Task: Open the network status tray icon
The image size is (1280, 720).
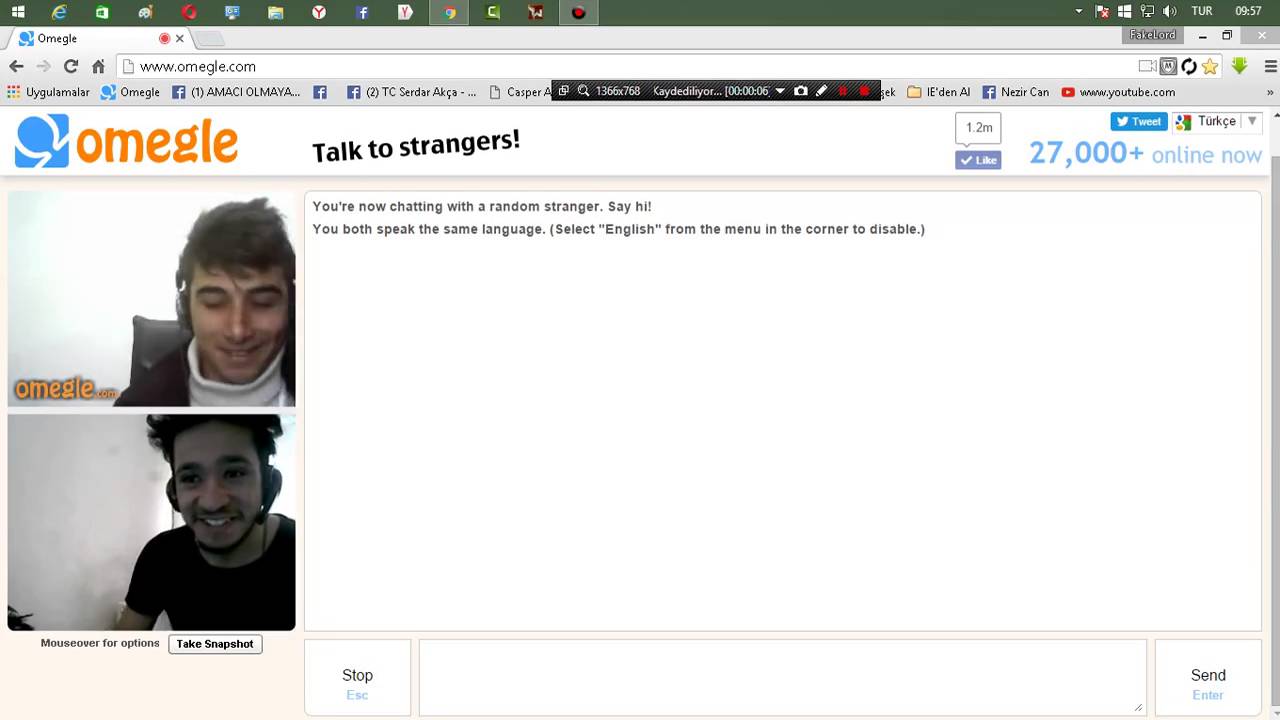Action: (1147, 12)
